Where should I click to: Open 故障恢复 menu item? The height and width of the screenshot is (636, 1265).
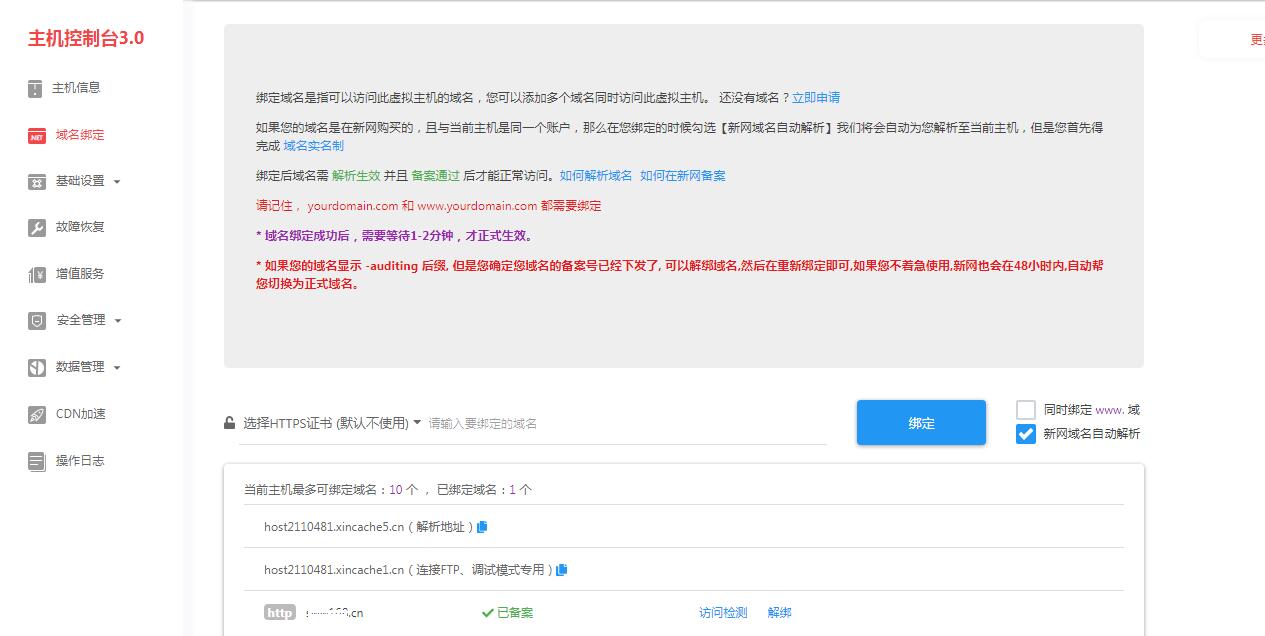coord(80,227)
